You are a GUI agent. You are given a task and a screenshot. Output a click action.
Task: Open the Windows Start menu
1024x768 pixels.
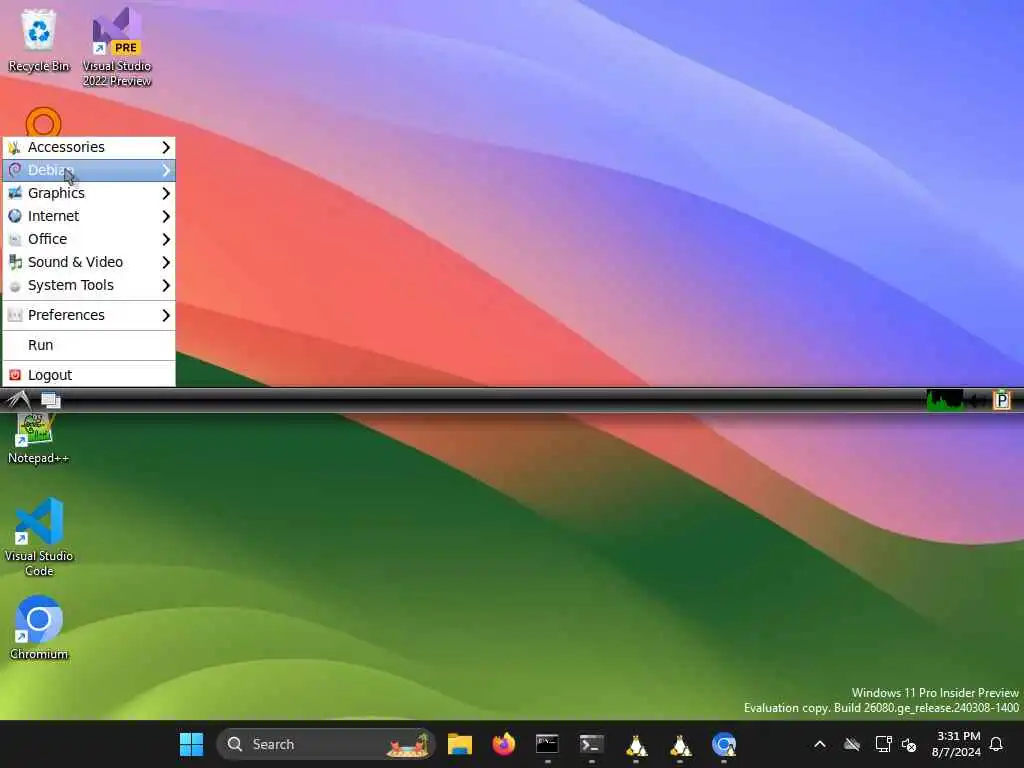click(191, 744)
